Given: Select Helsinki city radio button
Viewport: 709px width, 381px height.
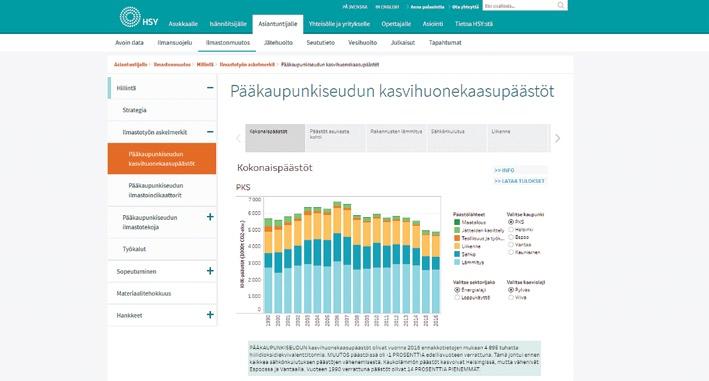Looking at the screenshot, I should click(x=511, y=230).
